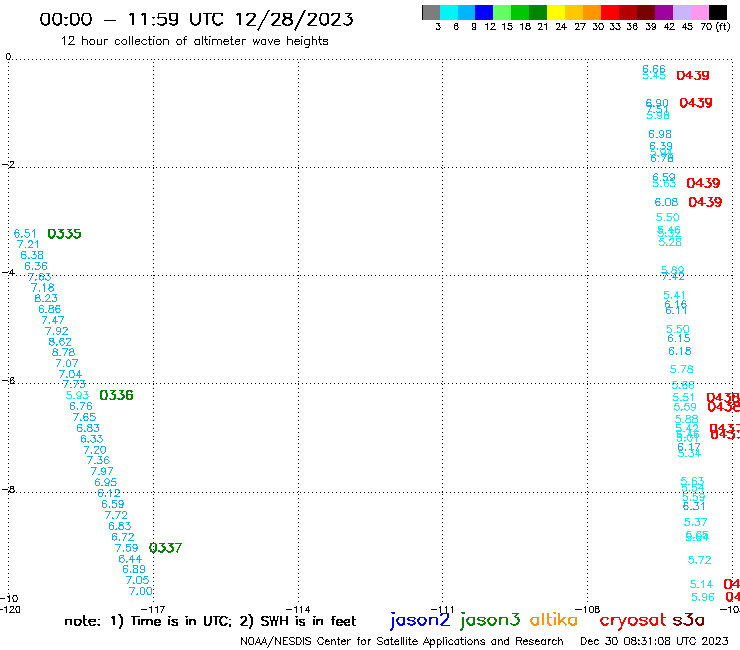Screen dimensions: 740x650
Task: Click the wave height value '5.28'
Action: (670, 242)
